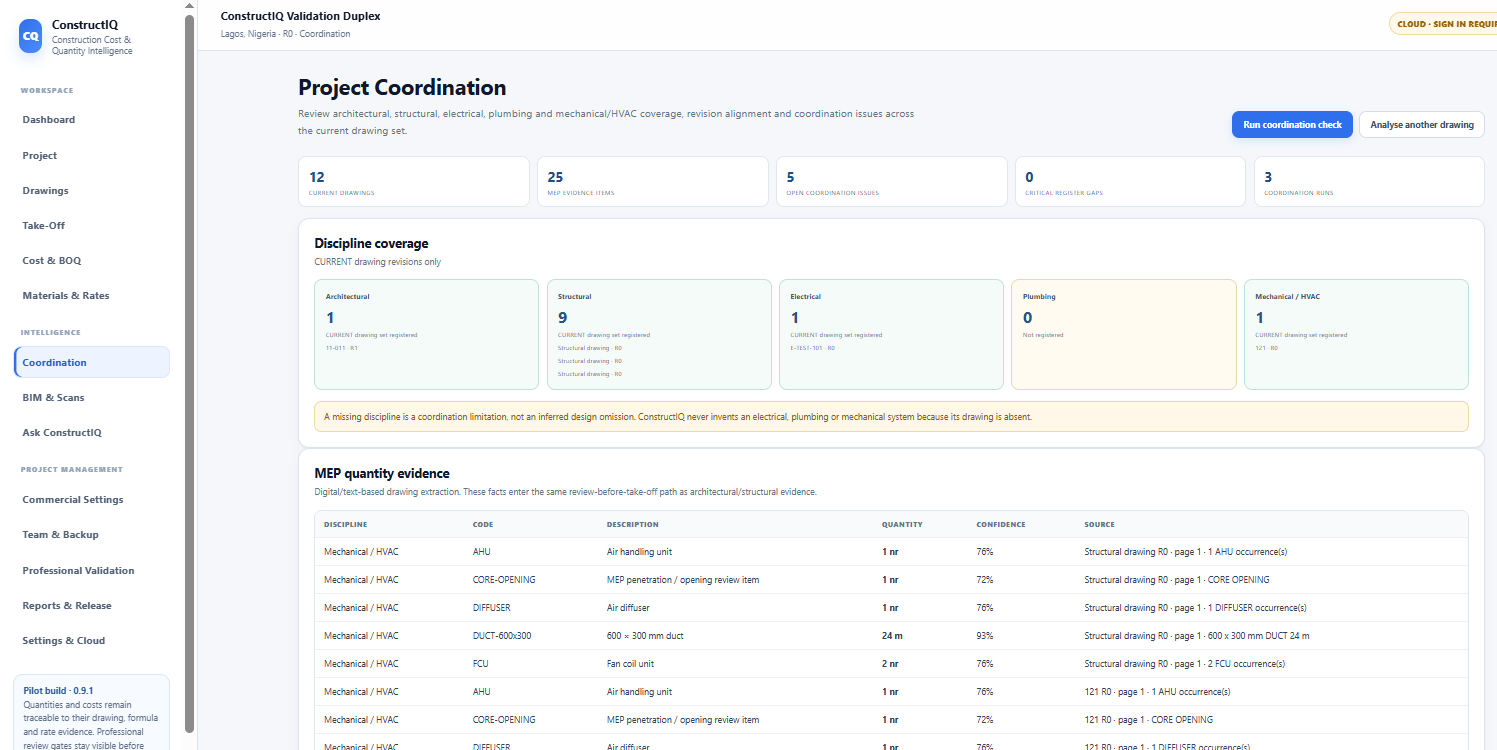Click the 2 nr quantity value
The height and width of the screenshot is (750, 1497).
tap(890, 664)
